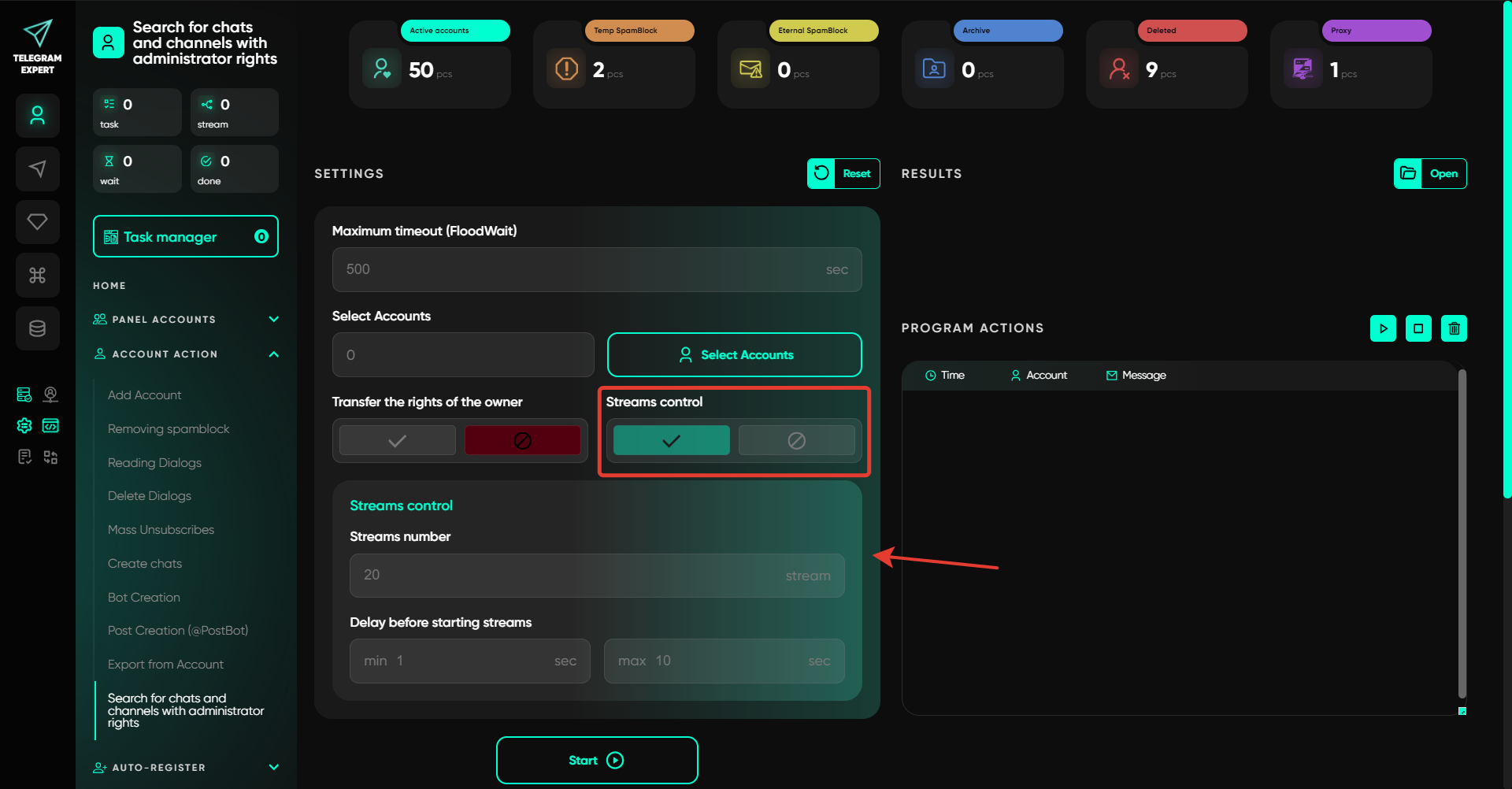Click the gear settings icon in sidebar
This screenshot has width=1512, height=789.
24,425
